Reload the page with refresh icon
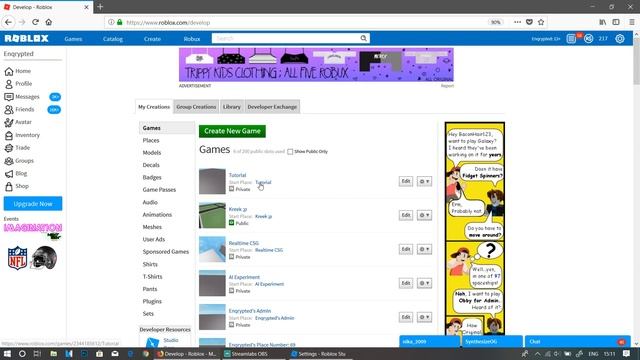 [x=36, y=22]
